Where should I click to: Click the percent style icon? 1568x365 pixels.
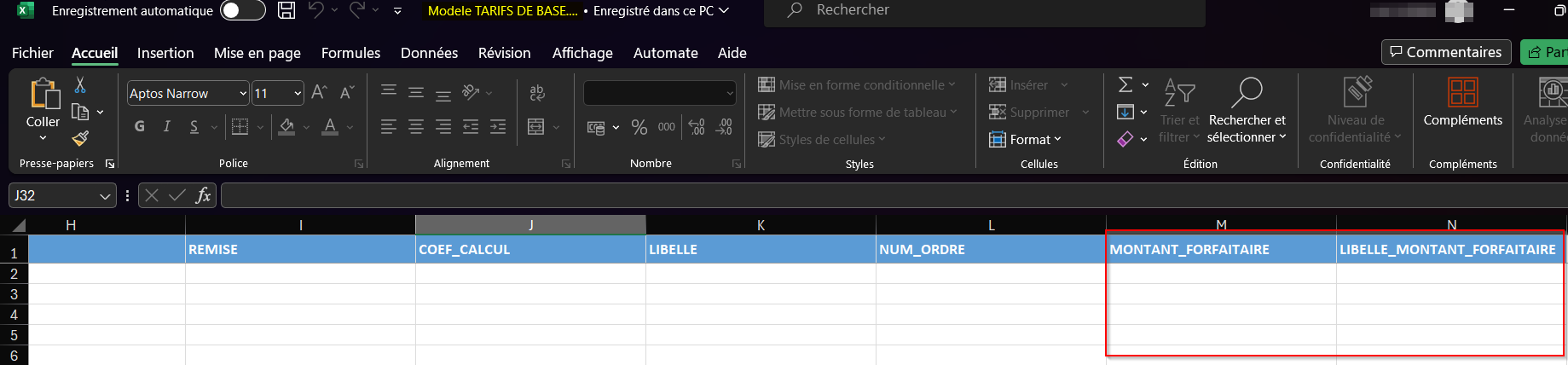click(639, 127)
